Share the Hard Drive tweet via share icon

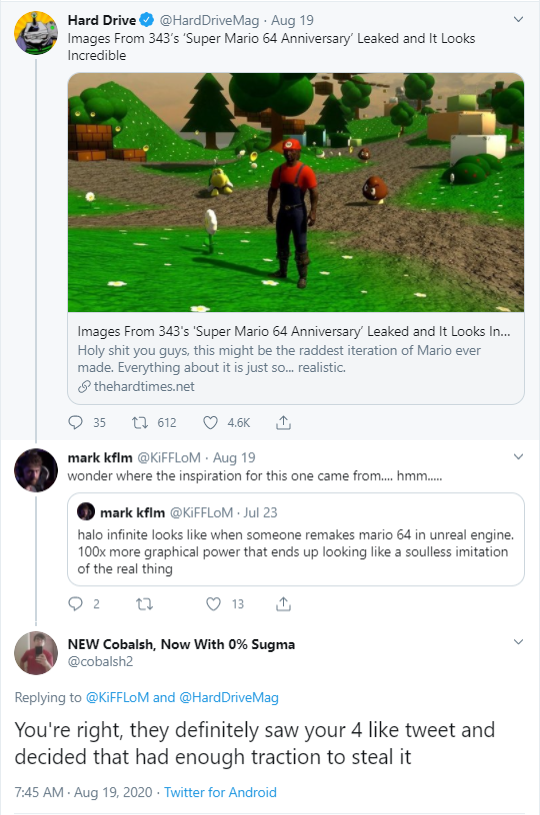pyautogui.click(x=283, y=422)
